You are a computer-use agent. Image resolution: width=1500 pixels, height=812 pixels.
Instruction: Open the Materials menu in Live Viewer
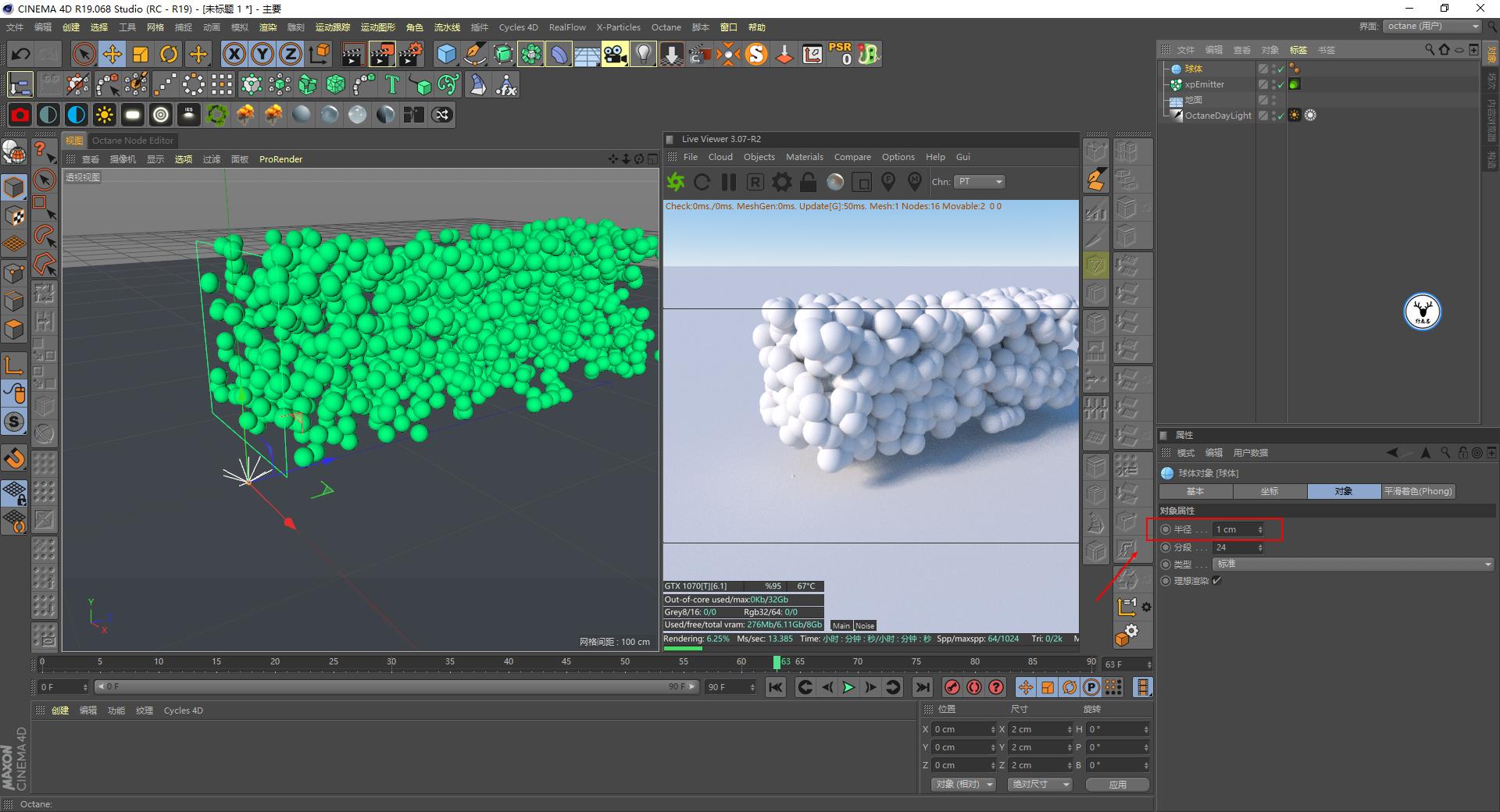pos(804,157)
